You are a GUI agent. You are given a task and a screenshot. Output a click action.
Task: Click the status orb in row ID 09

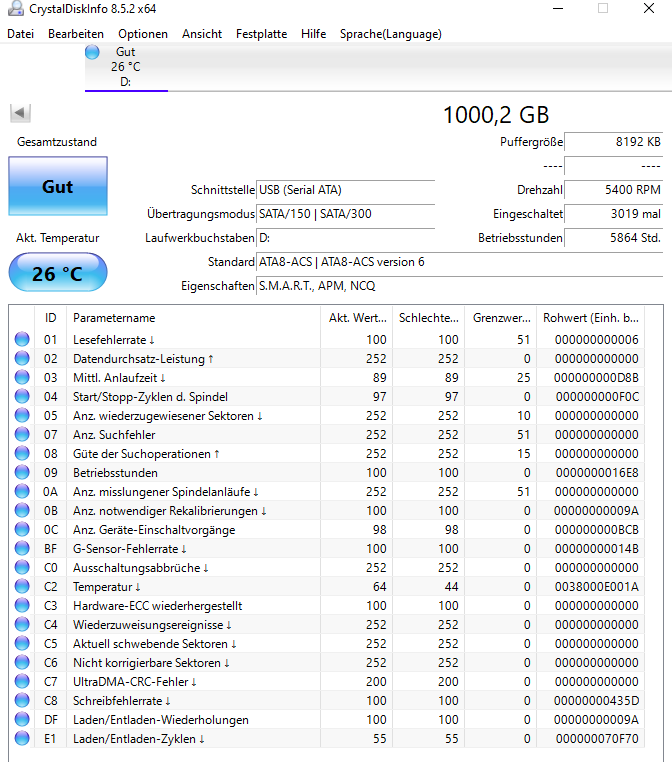coord(22,472)
